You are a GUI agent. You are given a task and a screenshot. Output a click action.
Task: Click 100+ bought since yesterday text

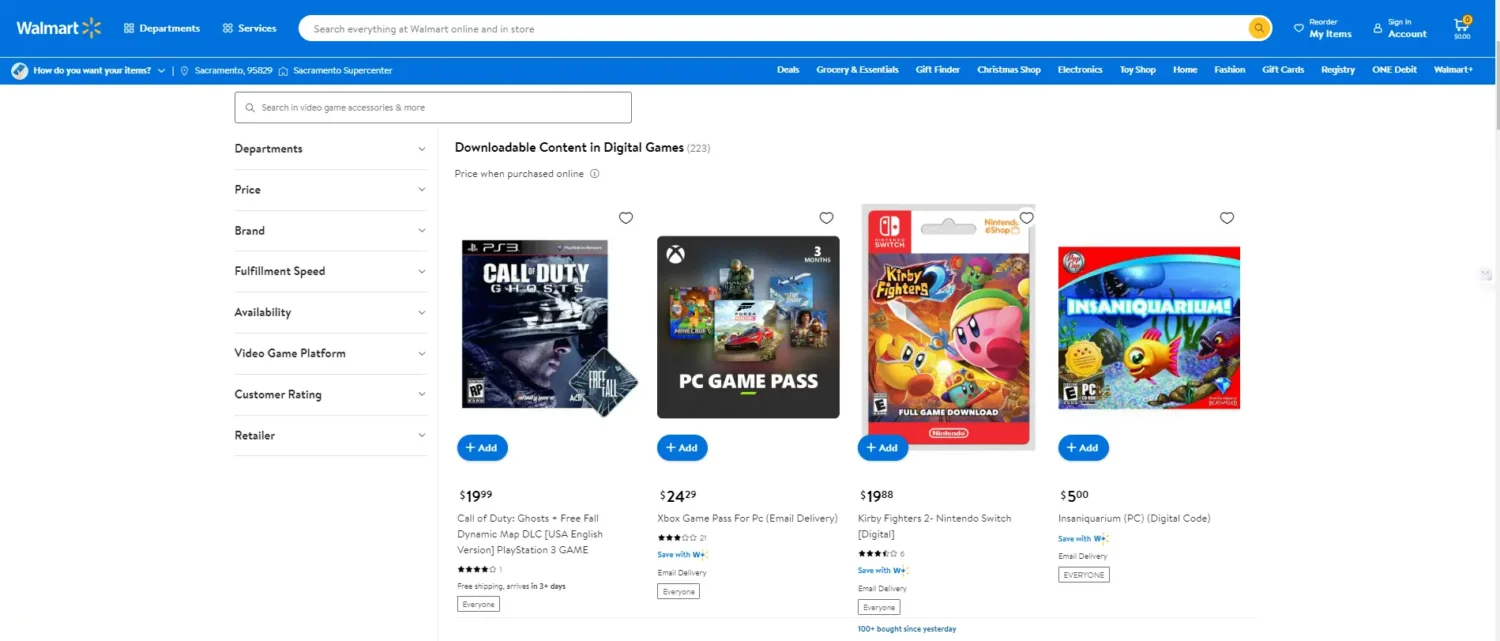[x=907, y=629]
